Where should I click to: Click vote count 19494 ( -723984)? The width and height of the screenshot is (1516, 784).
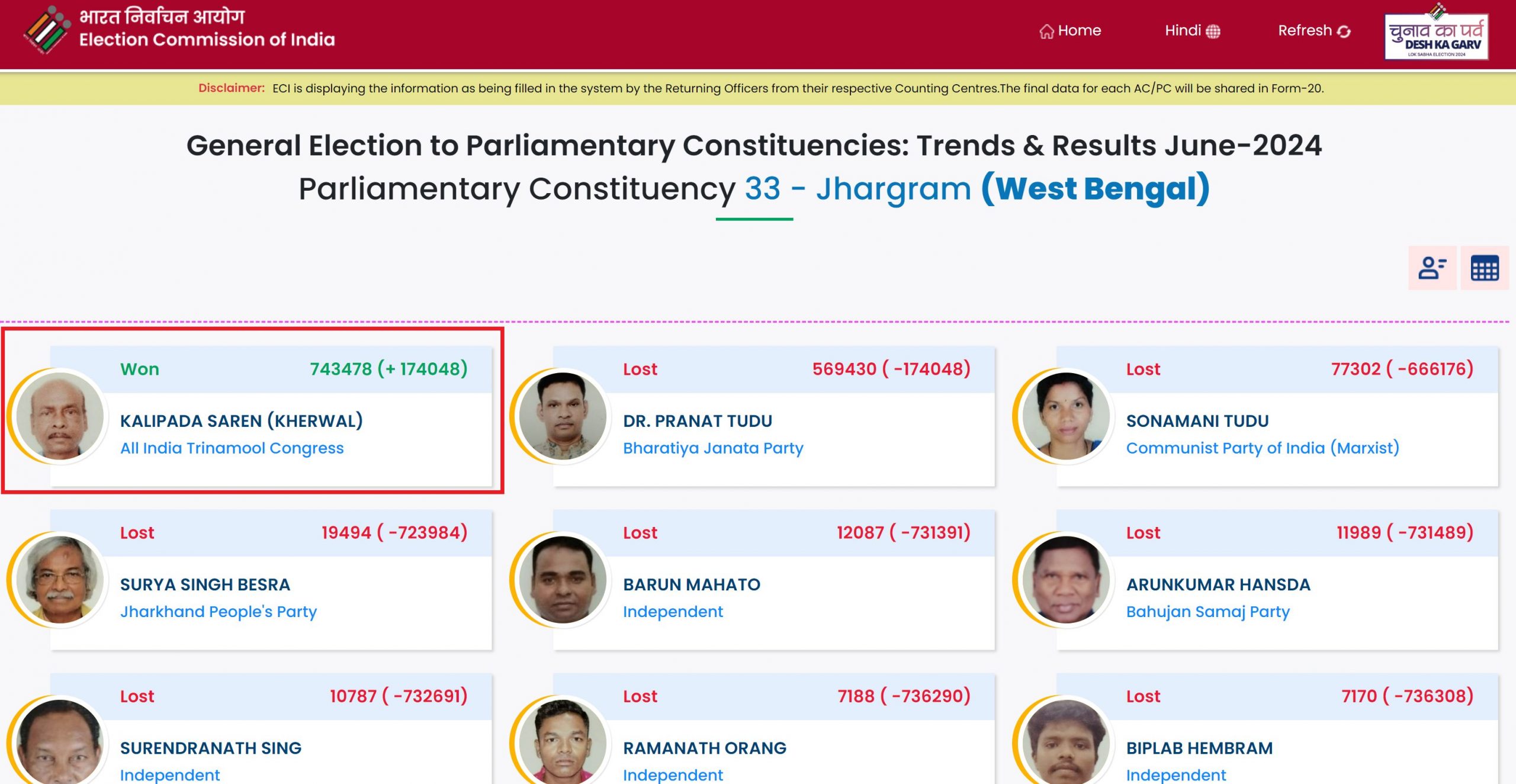click(x=394, y=532)
